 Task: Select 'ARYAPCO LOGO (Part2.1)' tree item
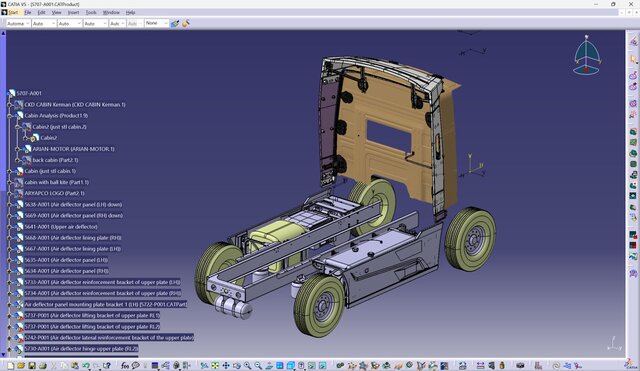coord(54,193)
